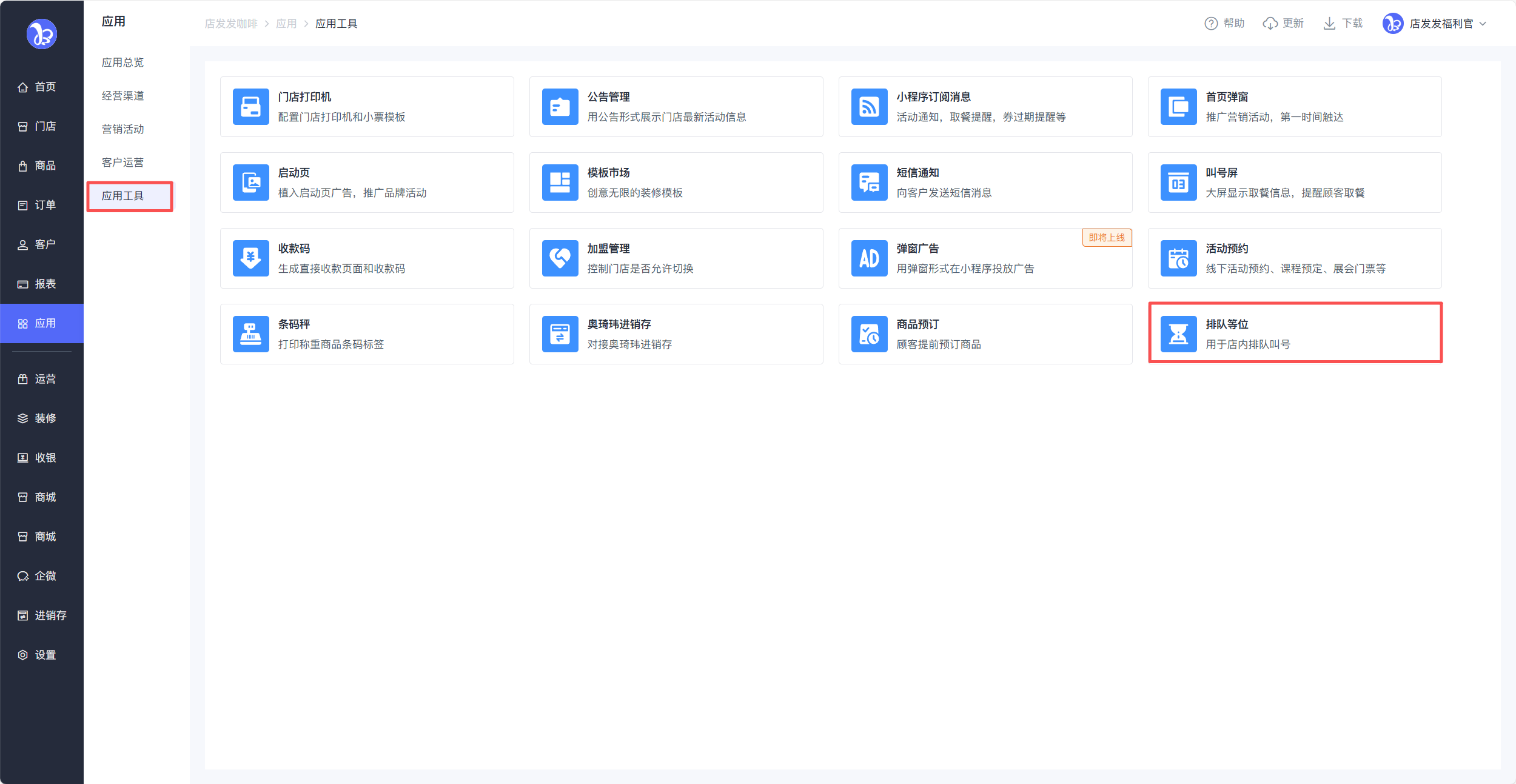Click the 小程序订阅消息 RSS icon
Screen dimensions: 1516x784
[x=869, y=107]
